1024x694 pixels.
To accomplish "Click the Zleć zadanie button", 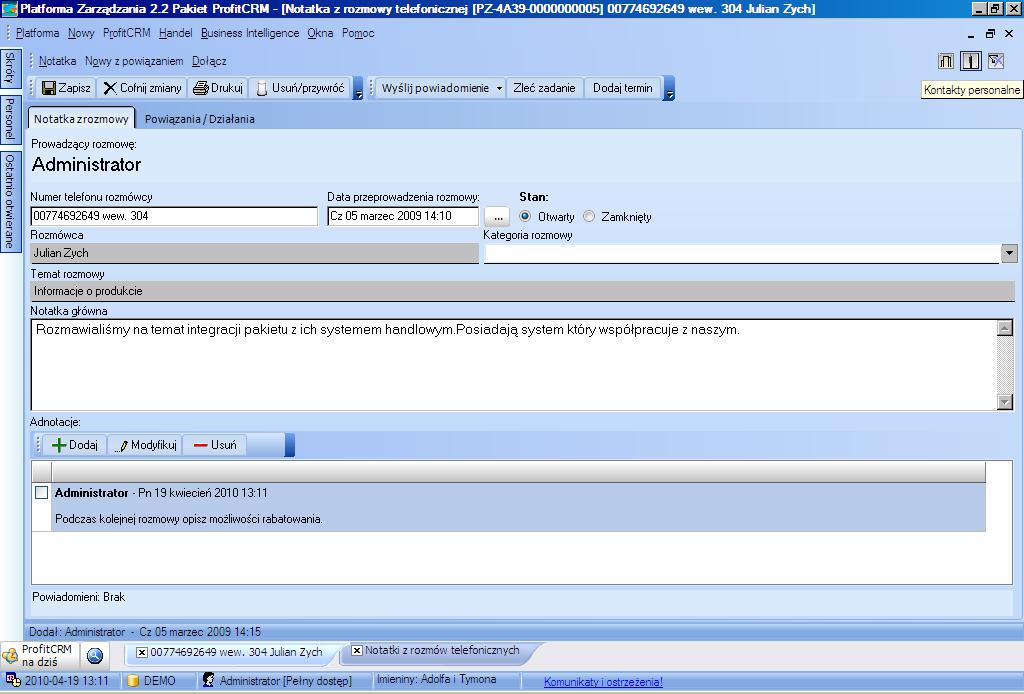I will point(544,88).
